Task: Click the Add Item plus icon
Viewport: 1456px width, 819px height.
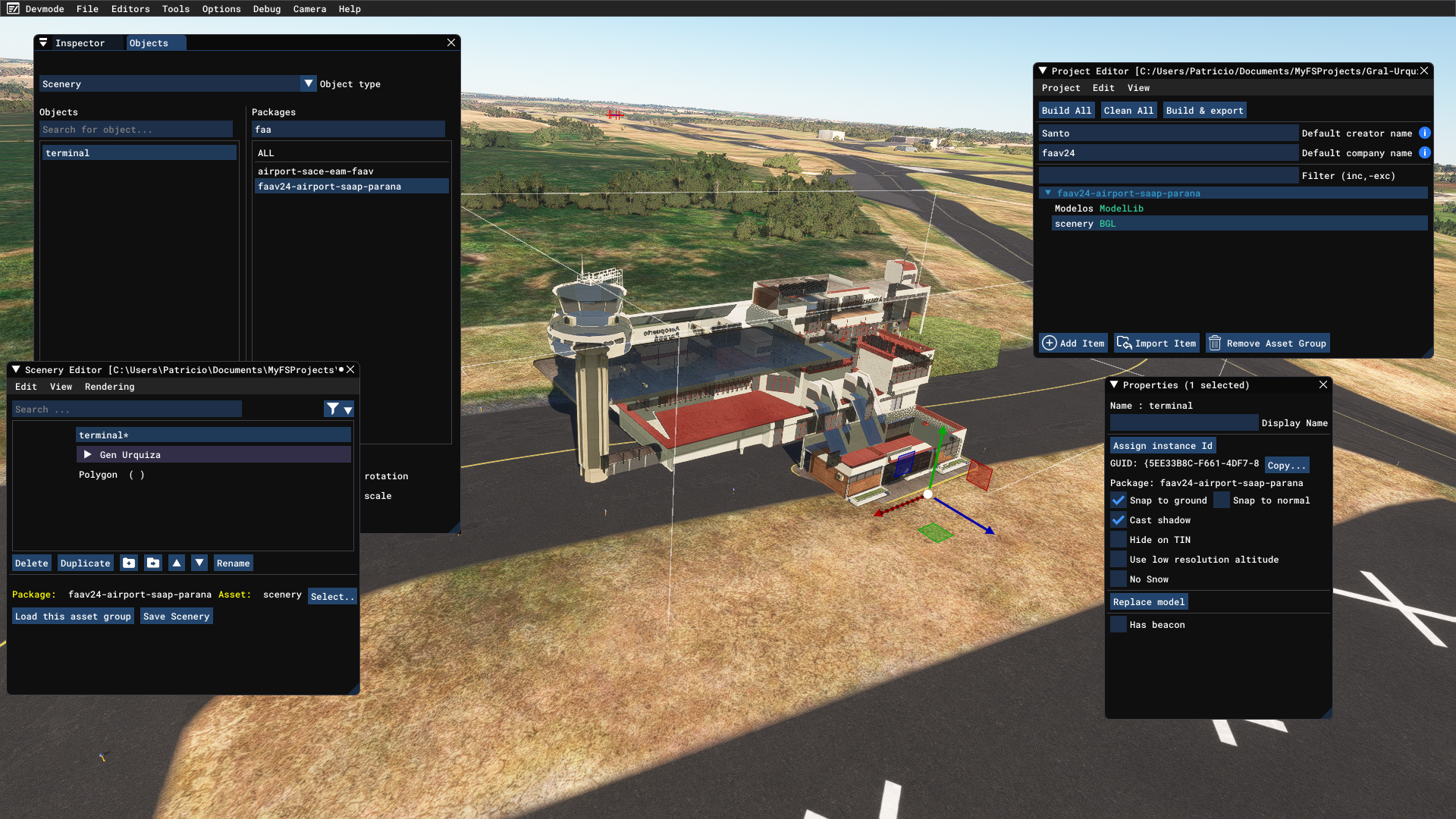Action: [1048, 343]
